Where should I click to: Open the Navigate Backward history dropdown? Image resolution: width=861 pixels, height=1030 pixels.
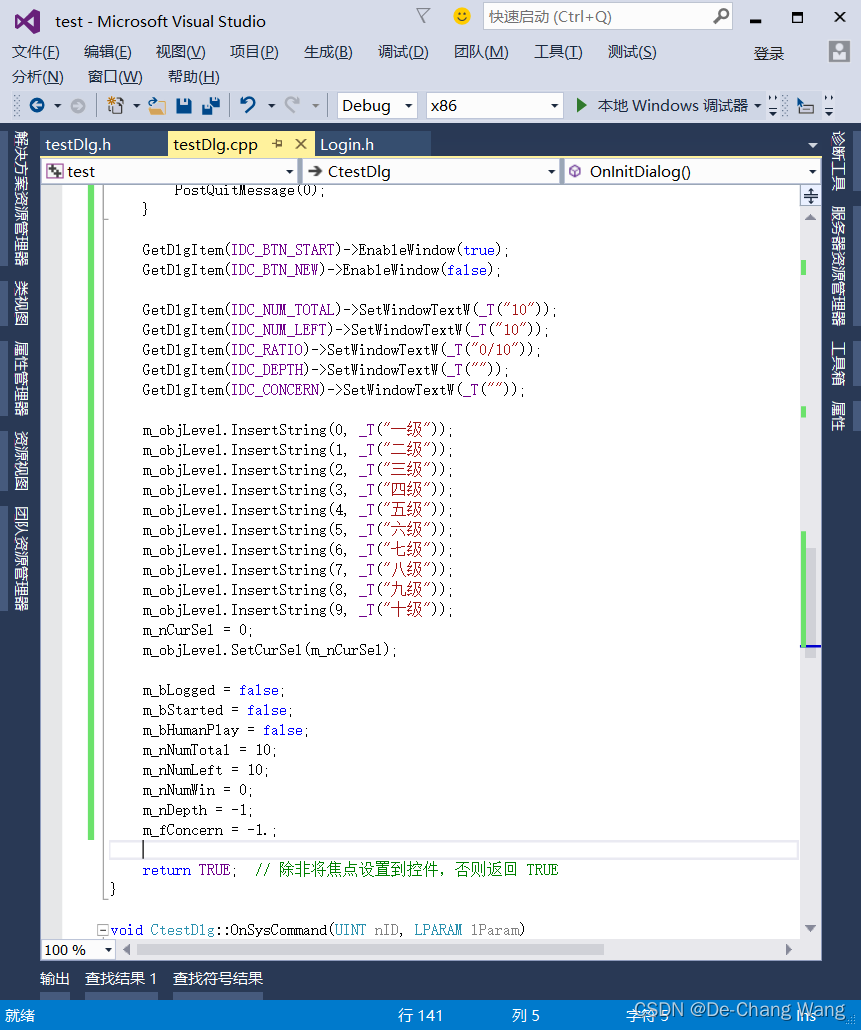58,106
